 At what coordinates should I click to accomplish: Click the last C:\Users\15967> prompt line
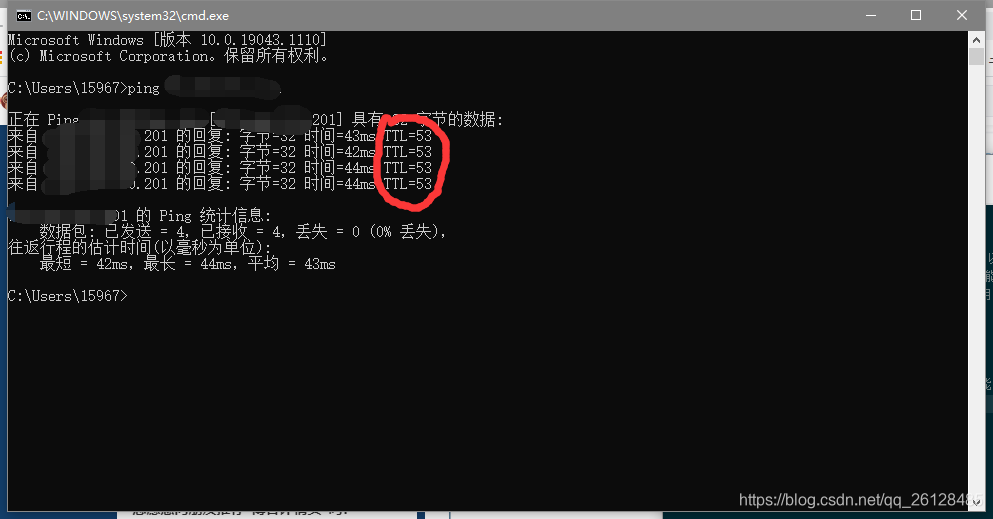[68, 296]
